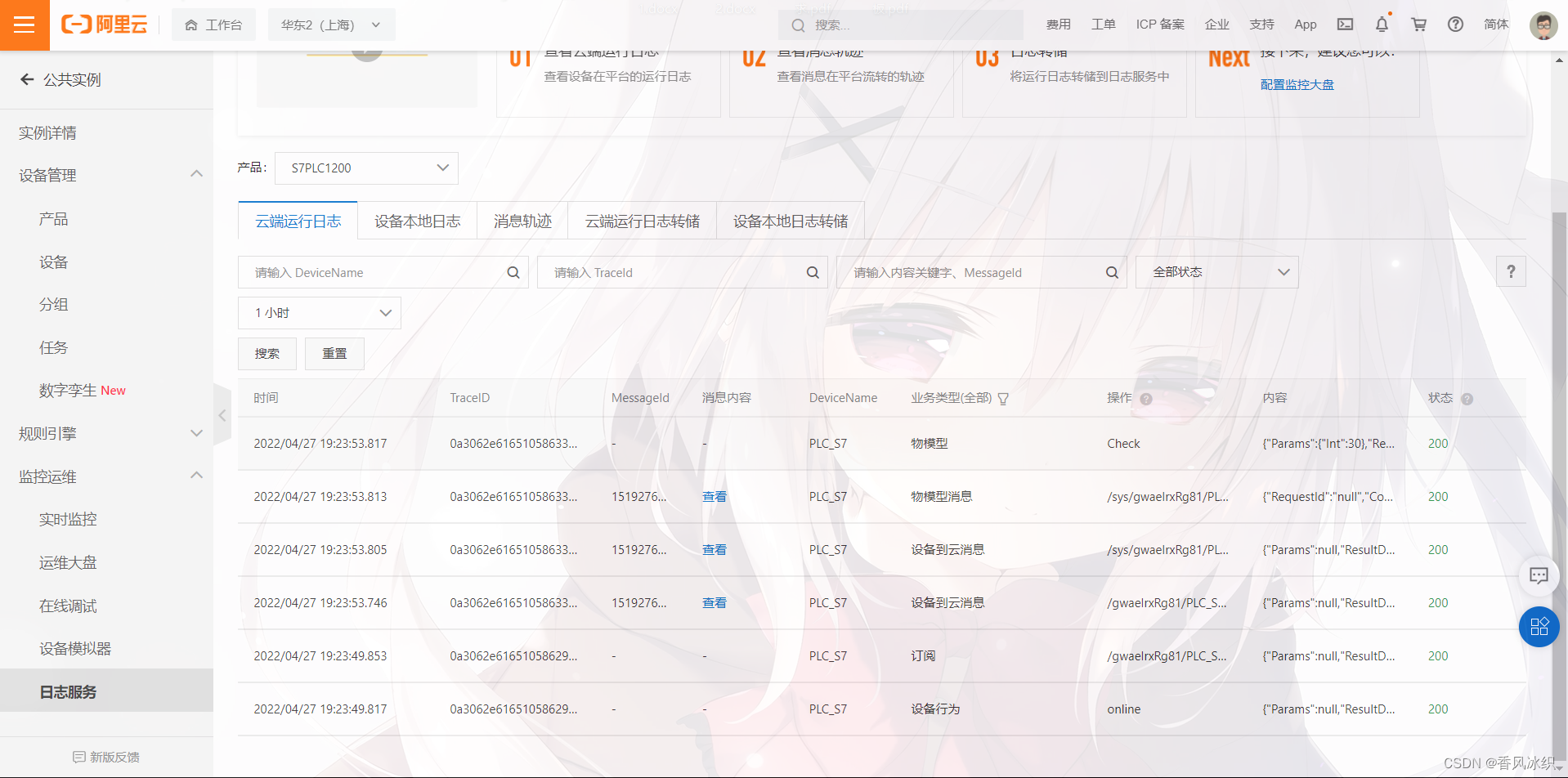Open 工作台 workbench
This screenshot has height=778, width=1568.
tap(213, 25)
